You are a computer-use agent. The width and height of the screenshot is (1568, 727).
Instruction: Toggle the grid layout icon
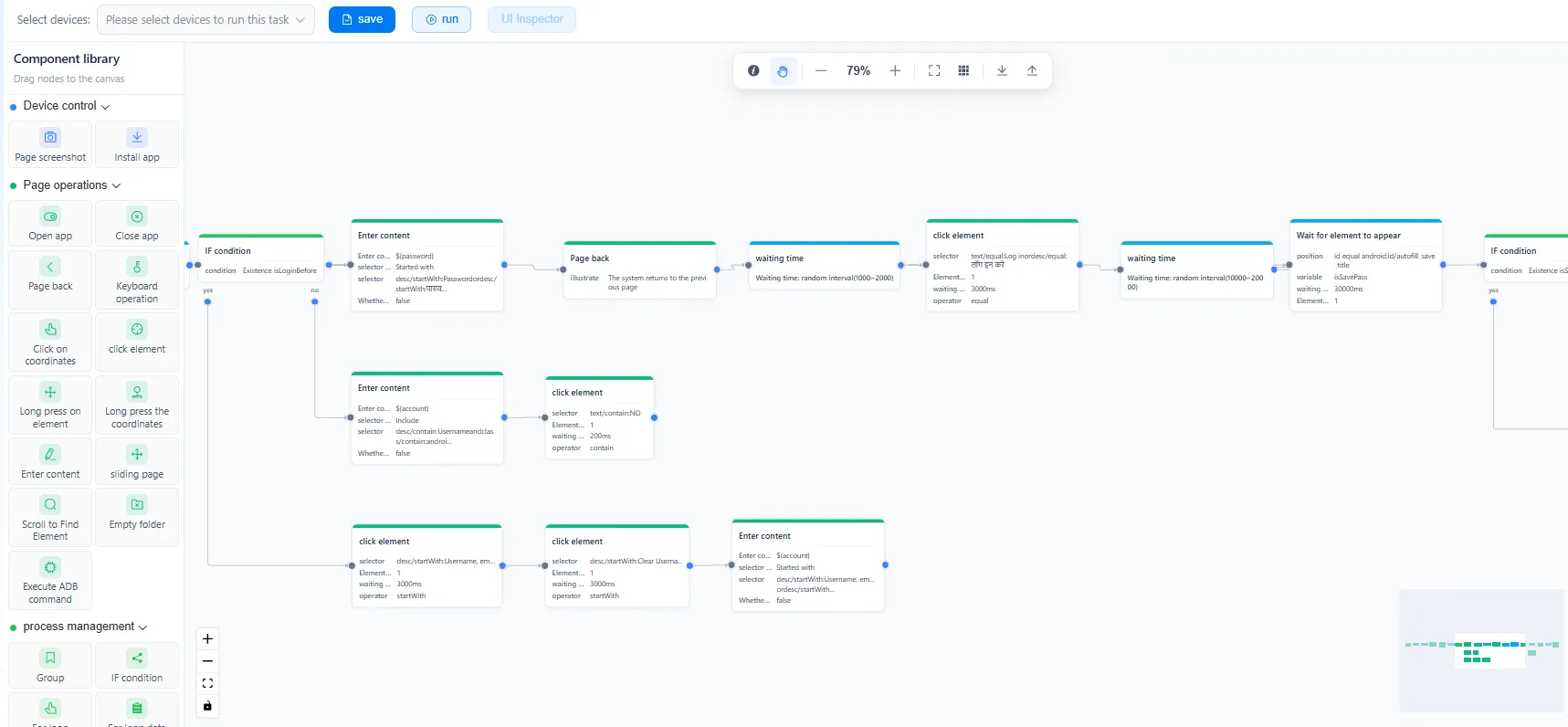click(963, 70)
